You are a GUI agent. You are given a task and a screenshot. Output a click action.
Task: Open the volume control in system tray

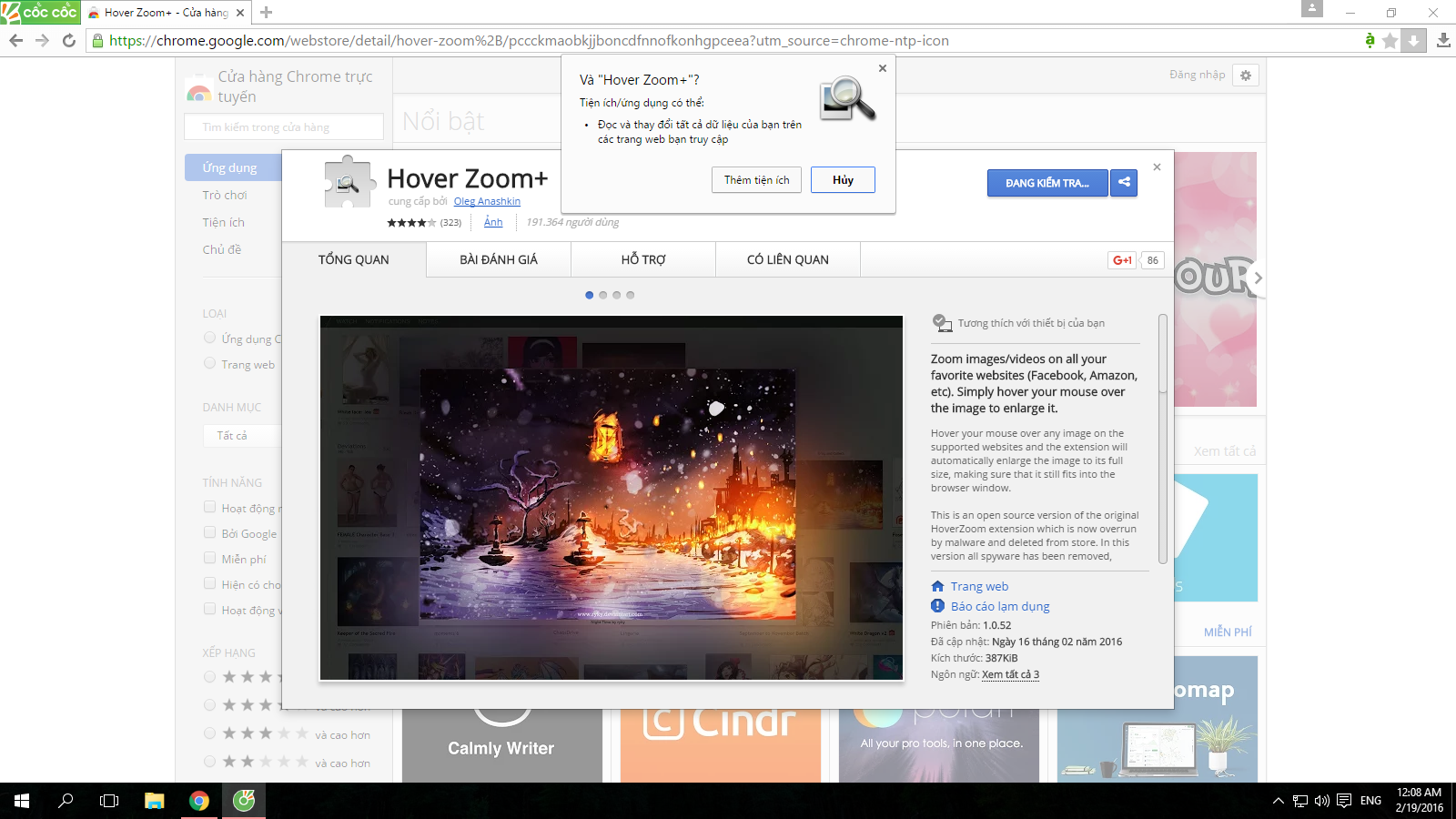coord(1322,801)
